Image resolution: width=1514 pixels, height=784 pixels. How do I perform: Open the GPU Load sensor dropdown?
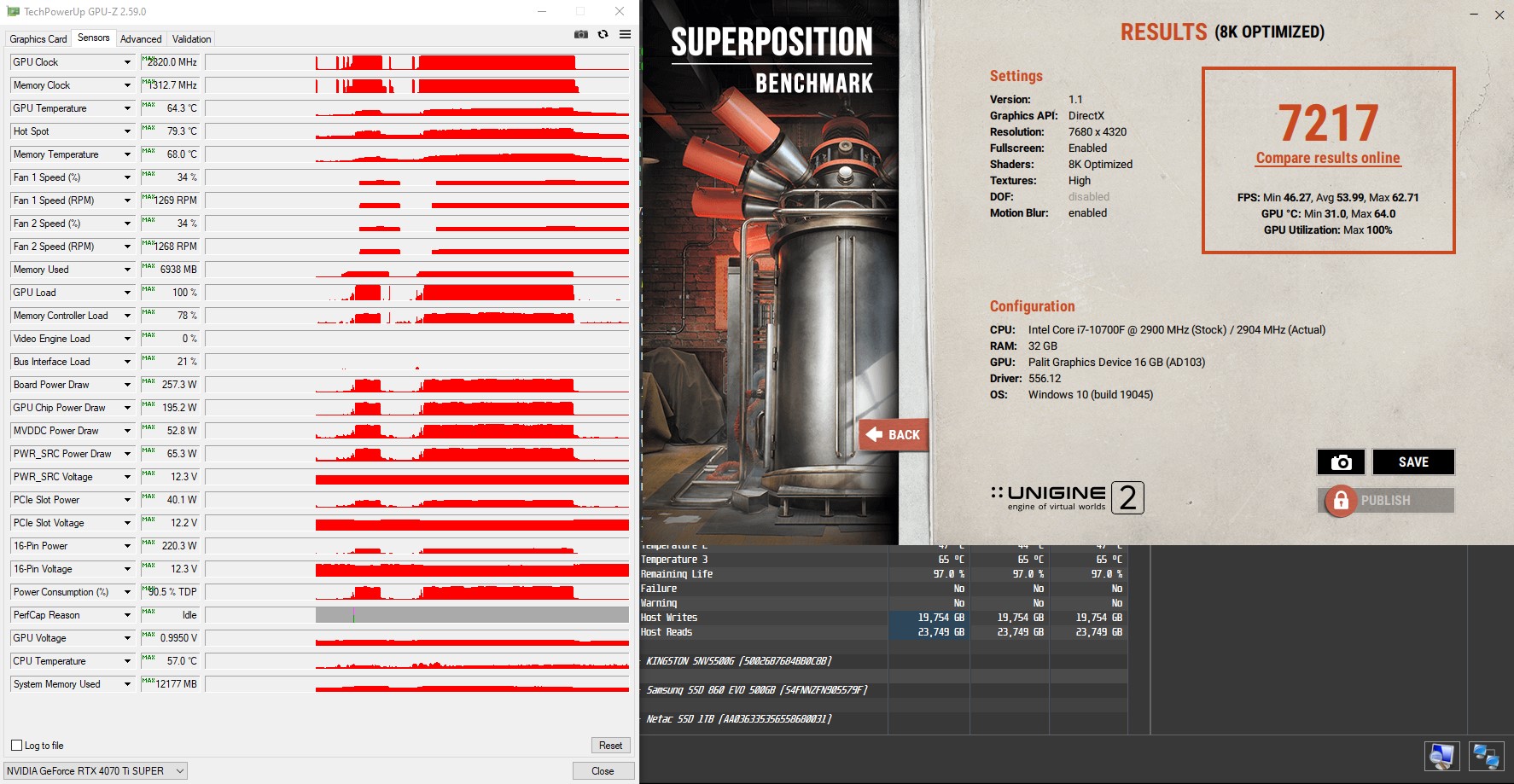pyautogui.click(x=127, y=293)
